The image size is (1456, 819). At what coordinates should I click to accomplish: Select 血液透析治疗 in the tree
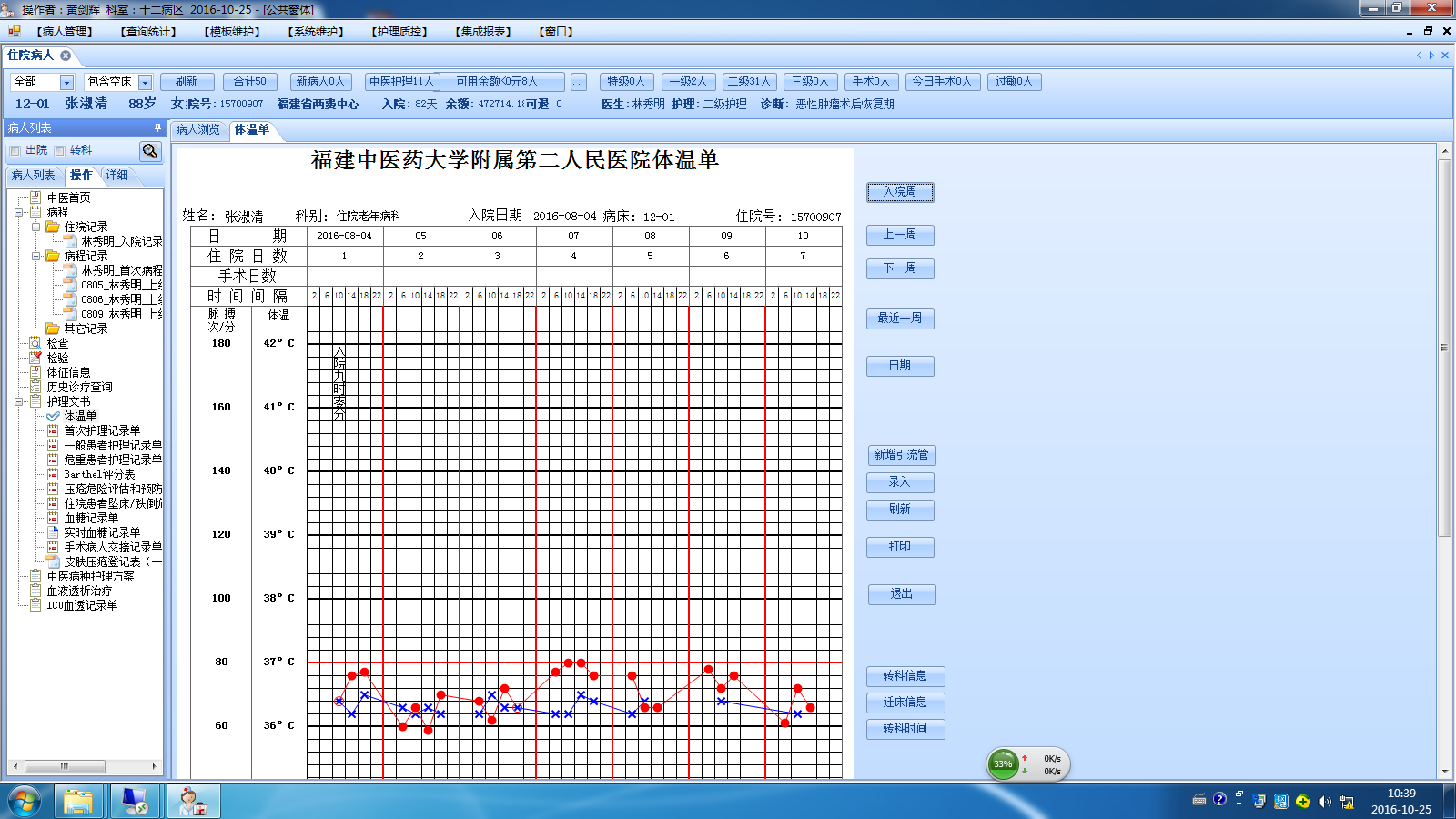tap(79, 591)
